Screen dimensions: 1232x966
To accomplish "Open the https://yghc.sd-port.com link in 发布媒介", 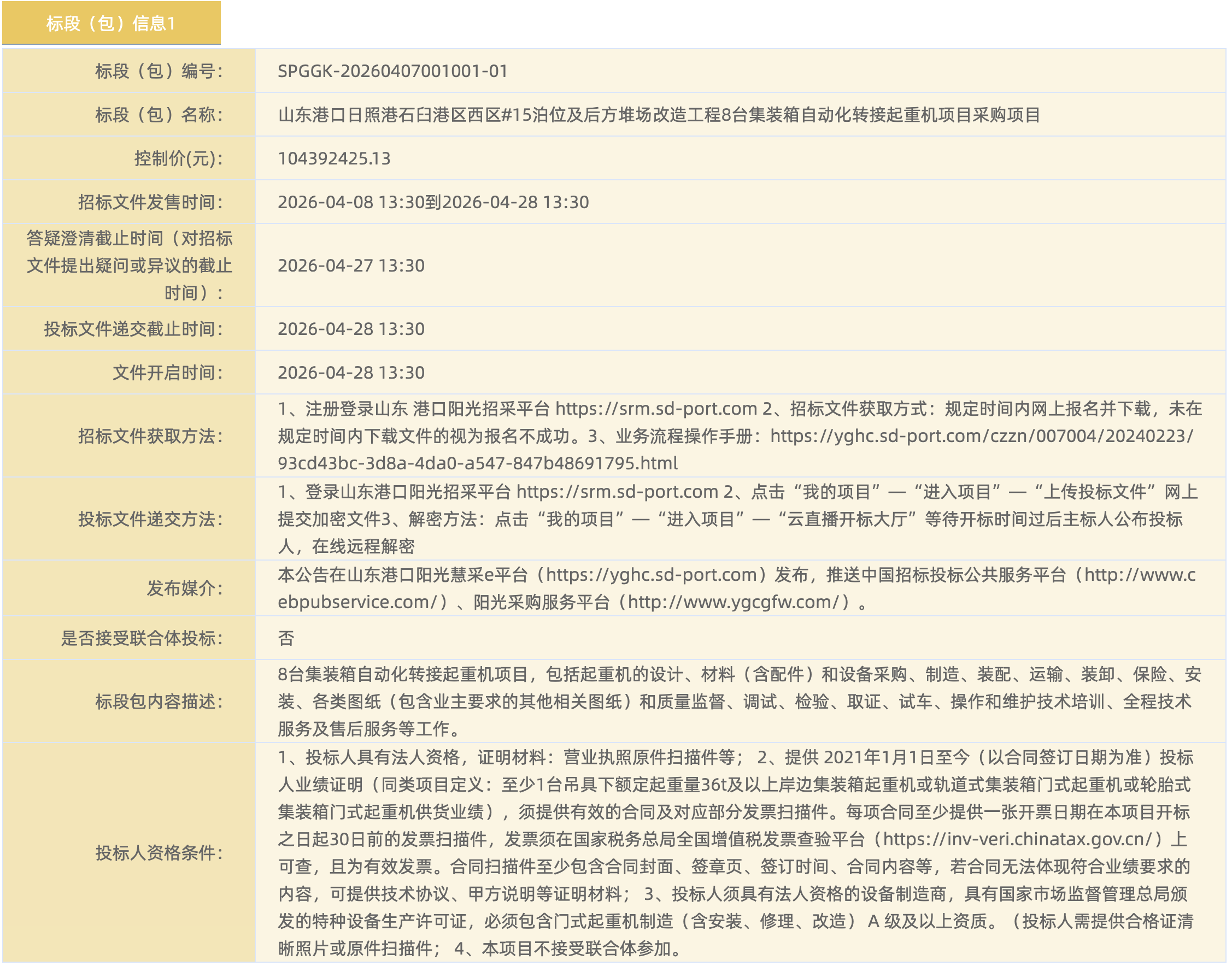I will pos(651,575).
